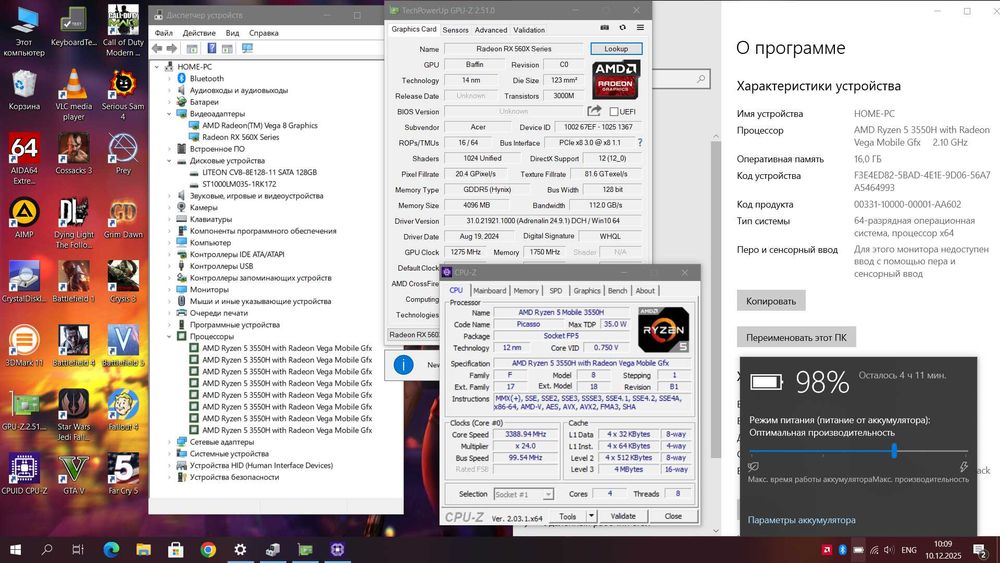Viewport: 1000px width, 563px height.
Task: Open the Файл menu in Device Manager
Action: [163, 33]
